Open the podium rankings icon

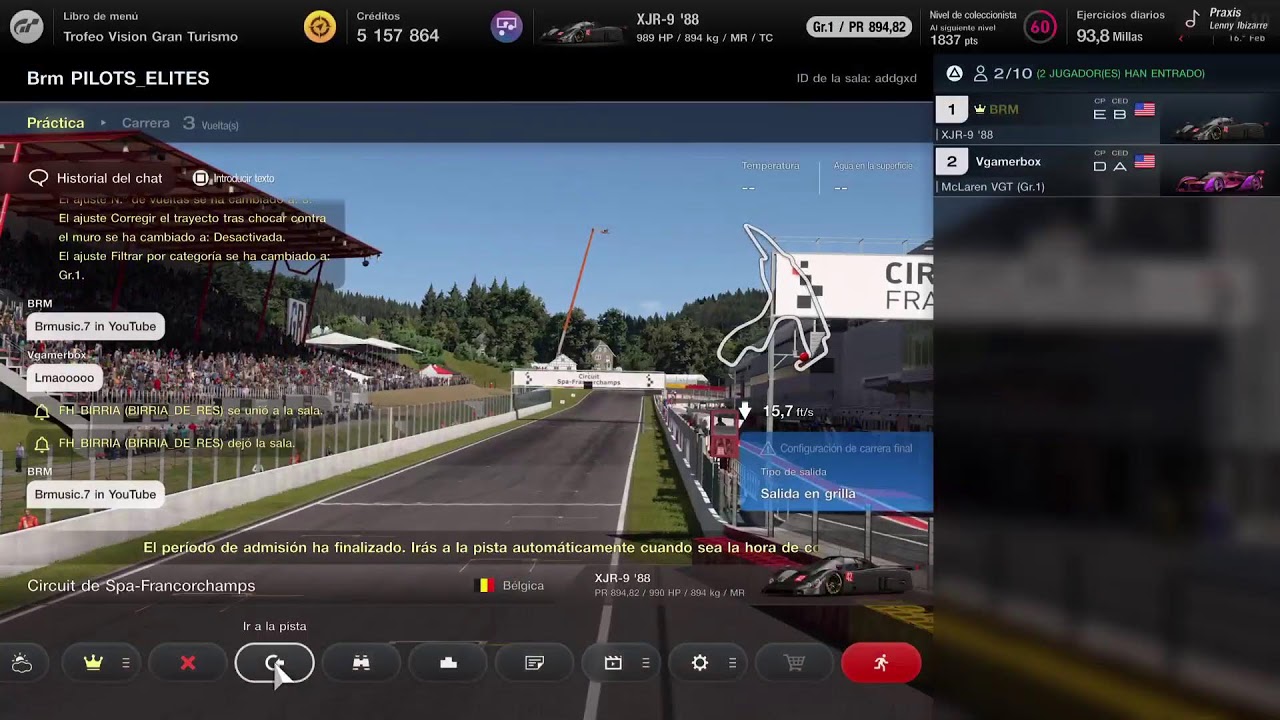pyautogui.click(x=448, y=663)
